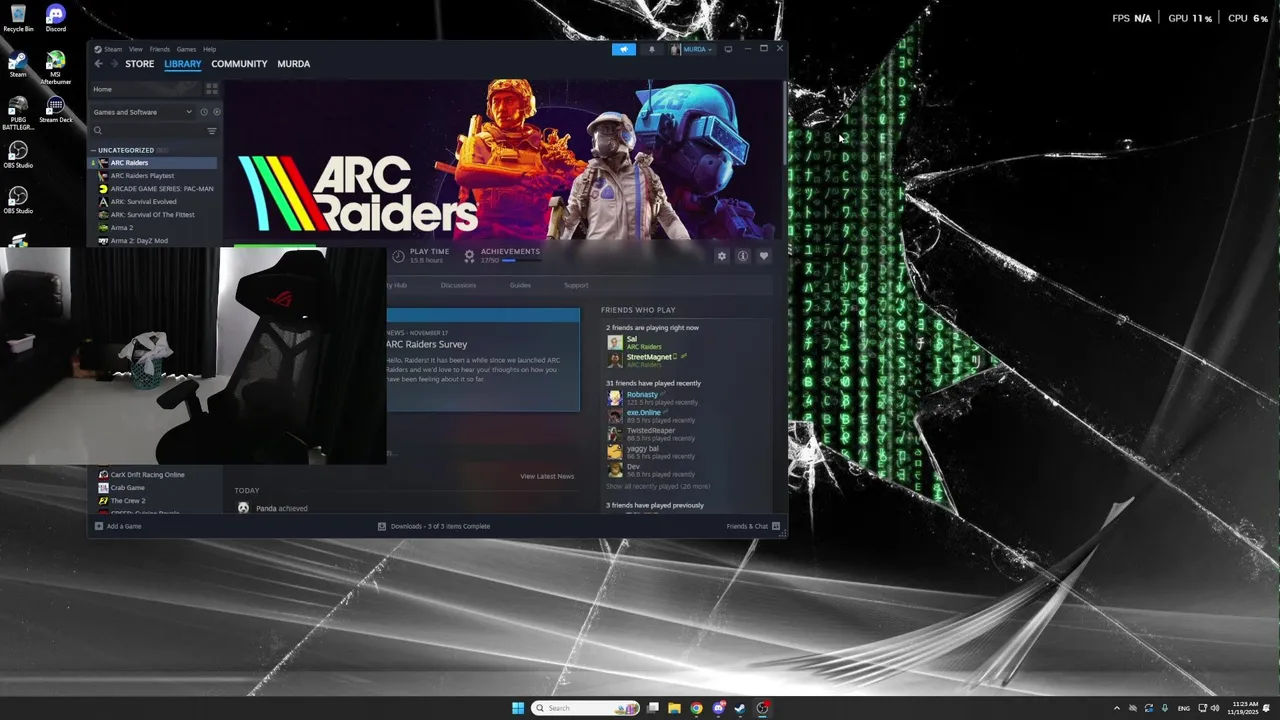This screenshot has height=720, width=1280.
Task: Add ARC Raiders to favorites heart
Action: (764, 256)
